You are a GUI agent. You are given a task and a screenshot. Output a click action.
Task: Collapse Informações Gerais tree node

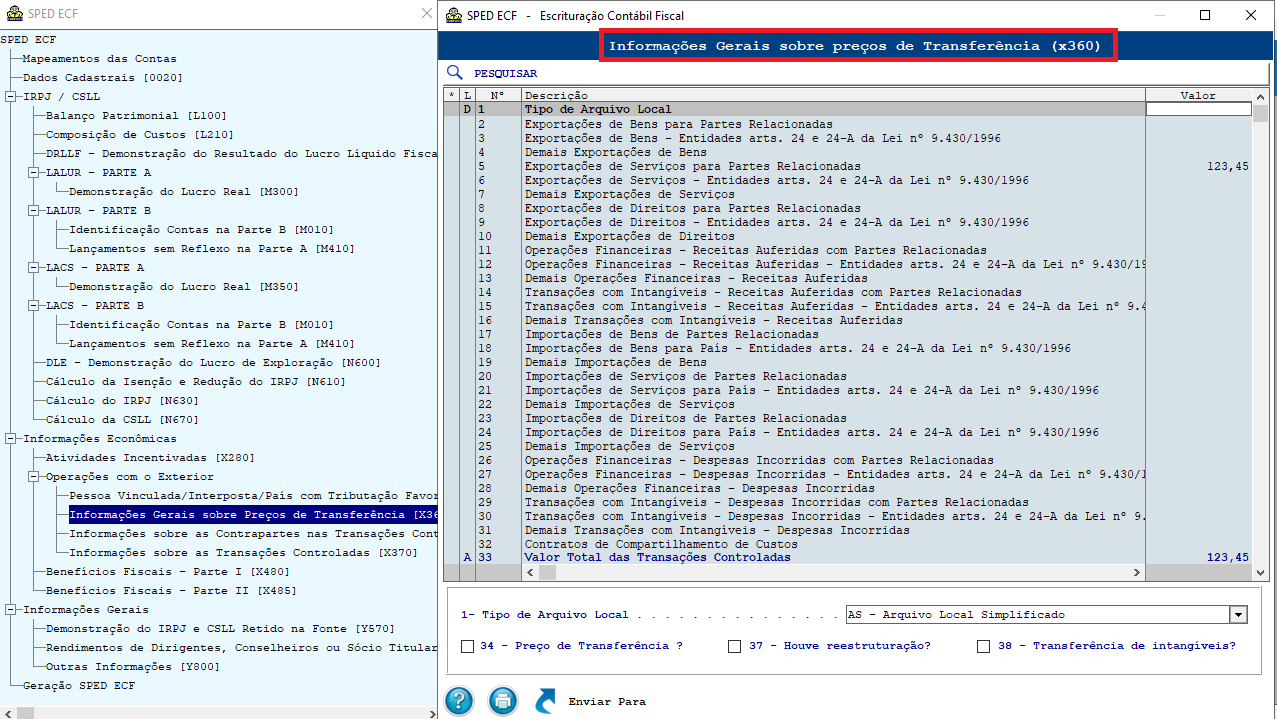[10, 610]
